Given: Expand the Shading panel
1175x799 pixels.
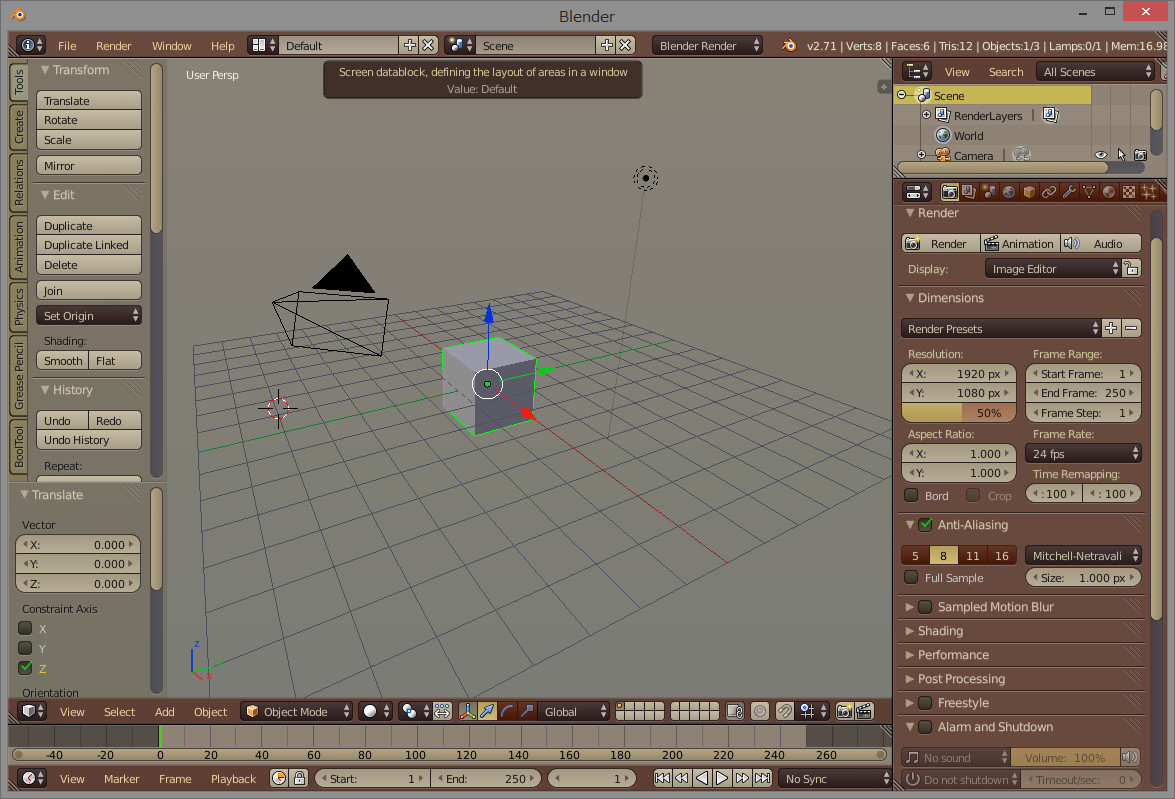Looking at the screenshot, I should point(940,630).
